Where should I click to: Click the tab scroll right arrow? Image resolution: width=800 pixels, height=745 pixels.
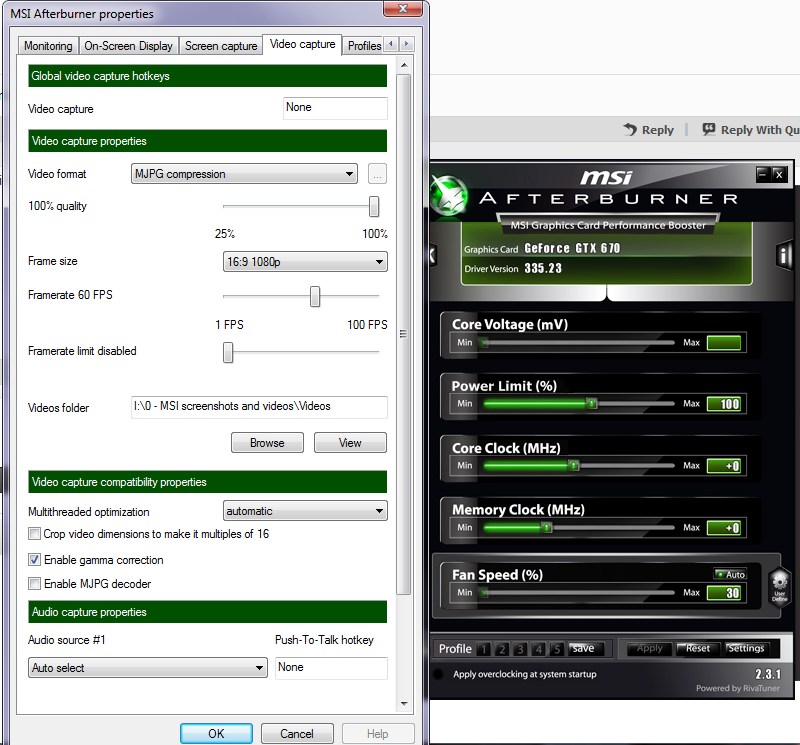click(x=406, y=44)
